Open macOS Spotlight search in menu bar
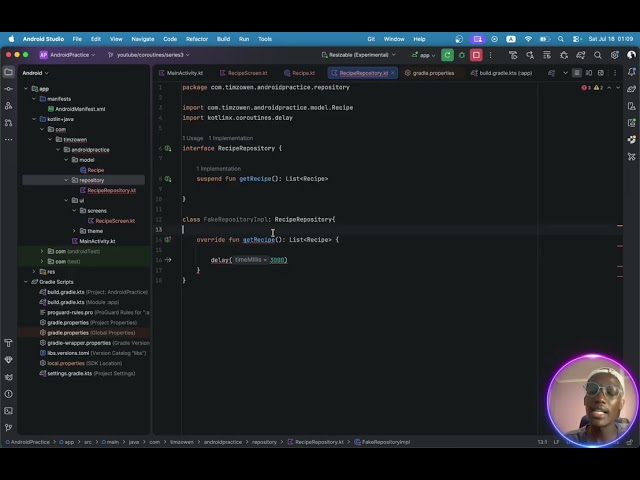Screen dimensions: 640x480 (561, 39)
